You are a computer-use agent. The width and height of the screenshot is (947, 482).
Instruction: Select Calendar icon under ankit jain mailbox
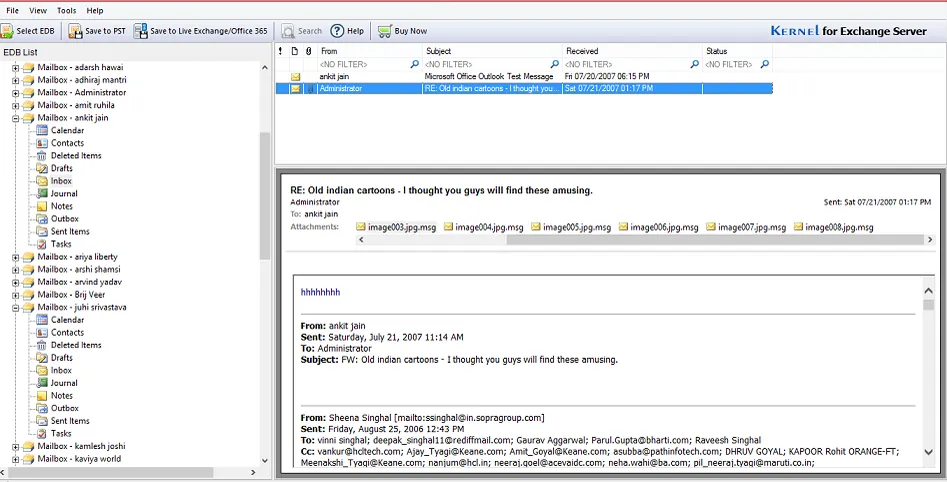(42, 130)
